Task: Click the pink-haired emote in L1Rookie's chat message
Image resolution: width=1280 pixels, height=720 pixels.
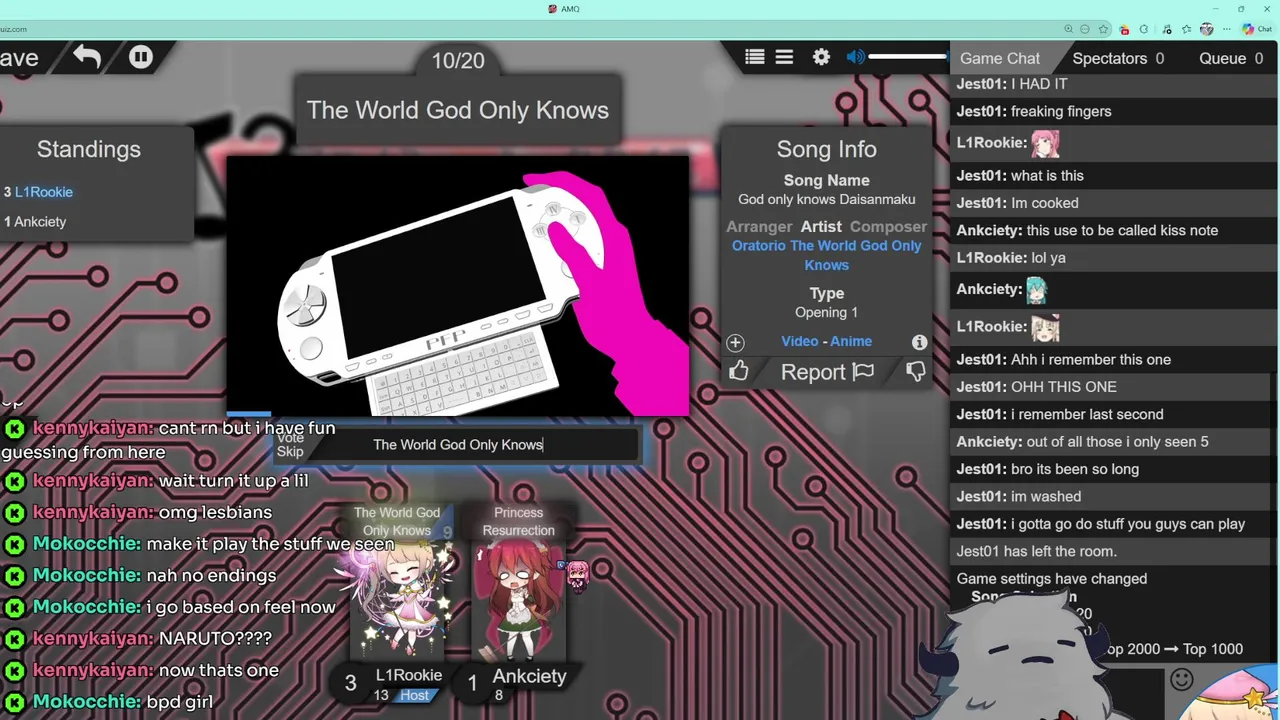Action: click(1045, 143)
